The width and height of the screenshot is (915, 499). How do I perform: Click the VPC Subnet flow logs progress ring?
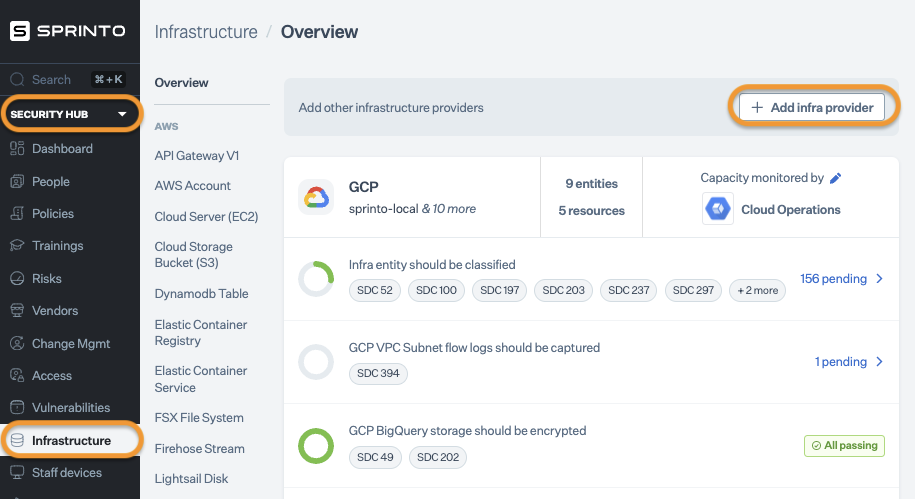click(316, 362)
